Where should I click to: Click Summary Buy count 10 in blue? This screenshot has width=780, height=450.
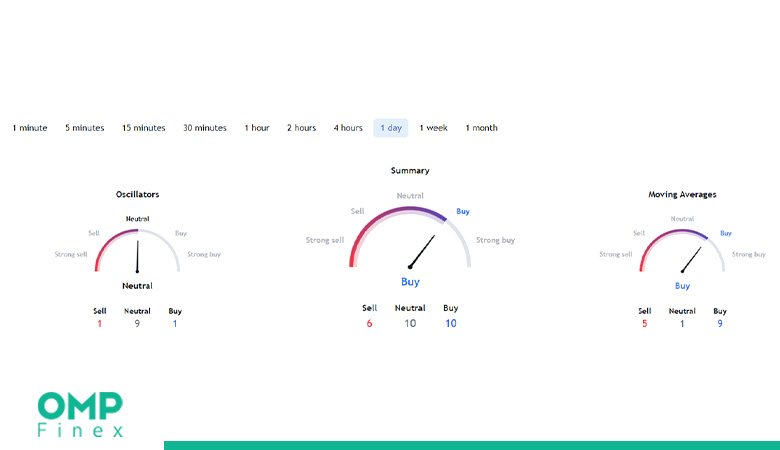[x=451, y=324]
